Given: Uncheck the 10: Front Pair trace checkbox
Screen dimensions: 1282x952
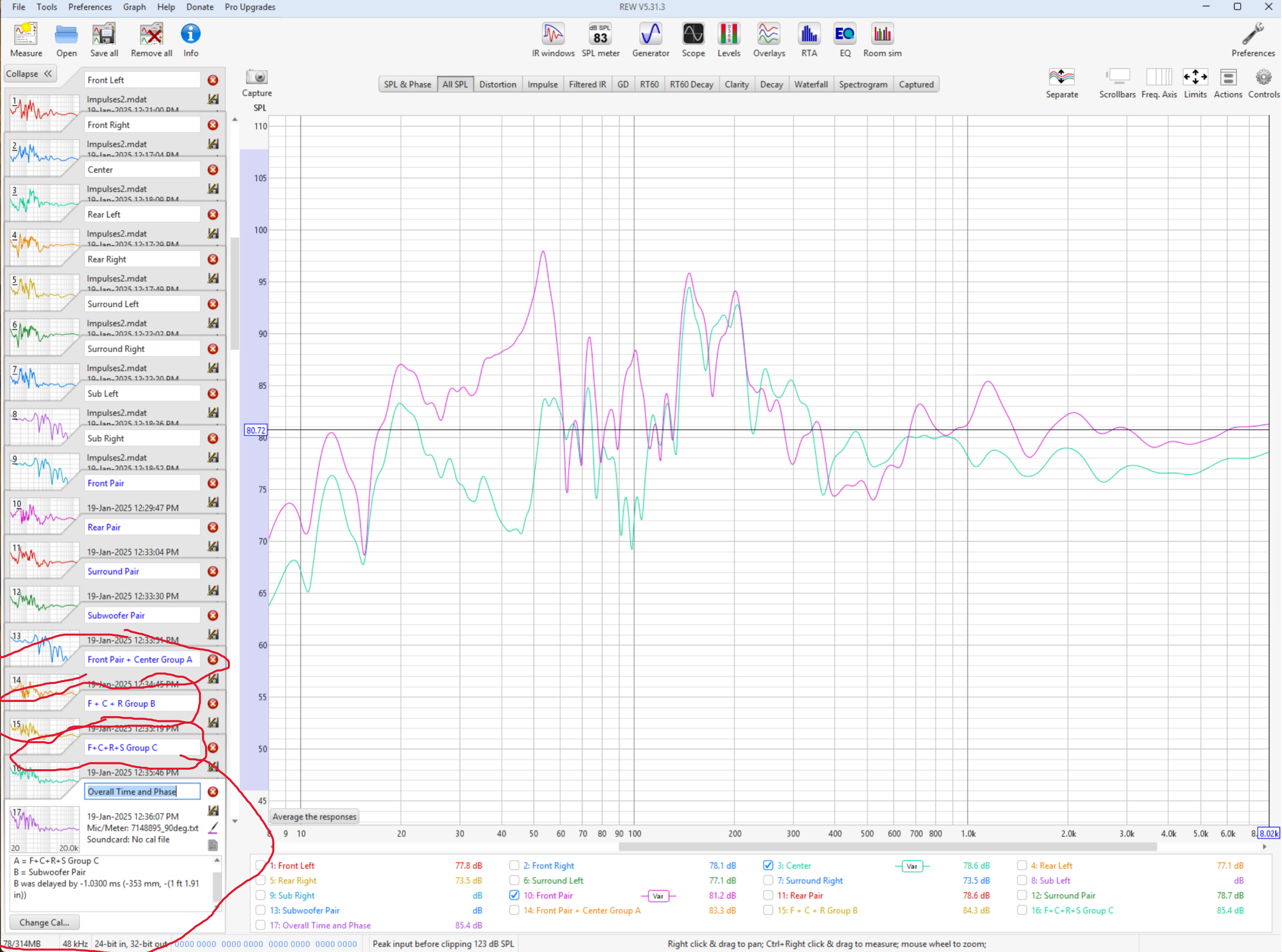Looking at the screenshot, I should [514, 896].
